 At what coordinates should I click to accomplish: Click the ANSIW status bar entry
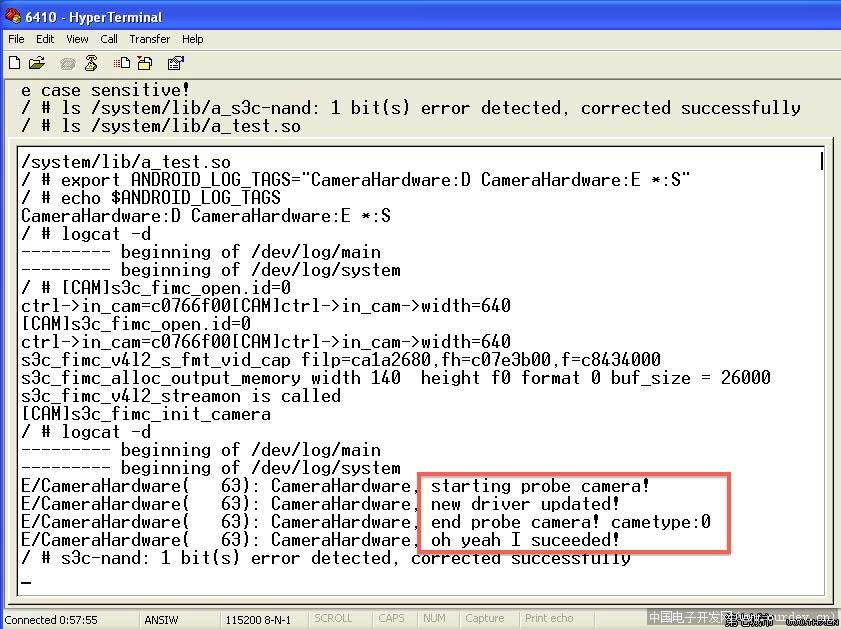pyautogui.click(x=161, y=620)
